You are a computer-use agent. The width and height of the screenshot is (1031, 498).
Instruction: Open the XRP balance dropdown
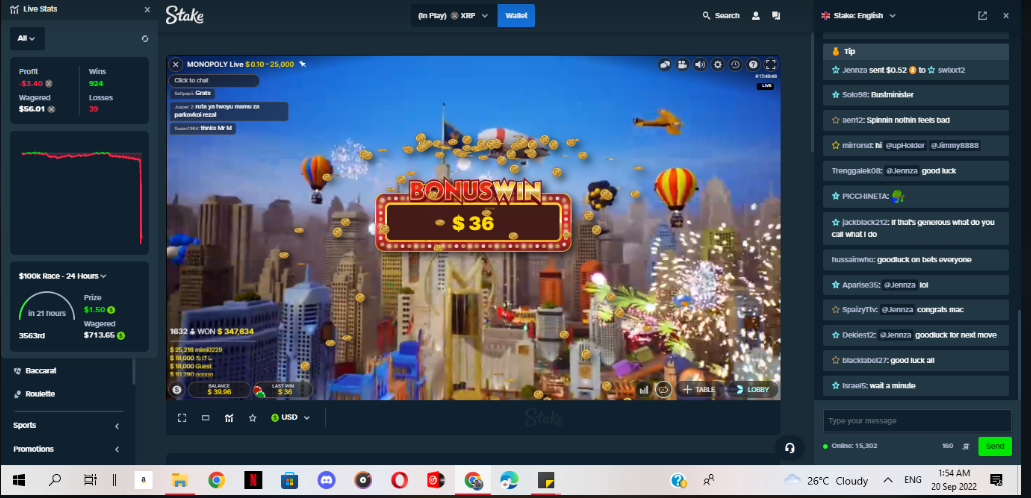[453, 15]
